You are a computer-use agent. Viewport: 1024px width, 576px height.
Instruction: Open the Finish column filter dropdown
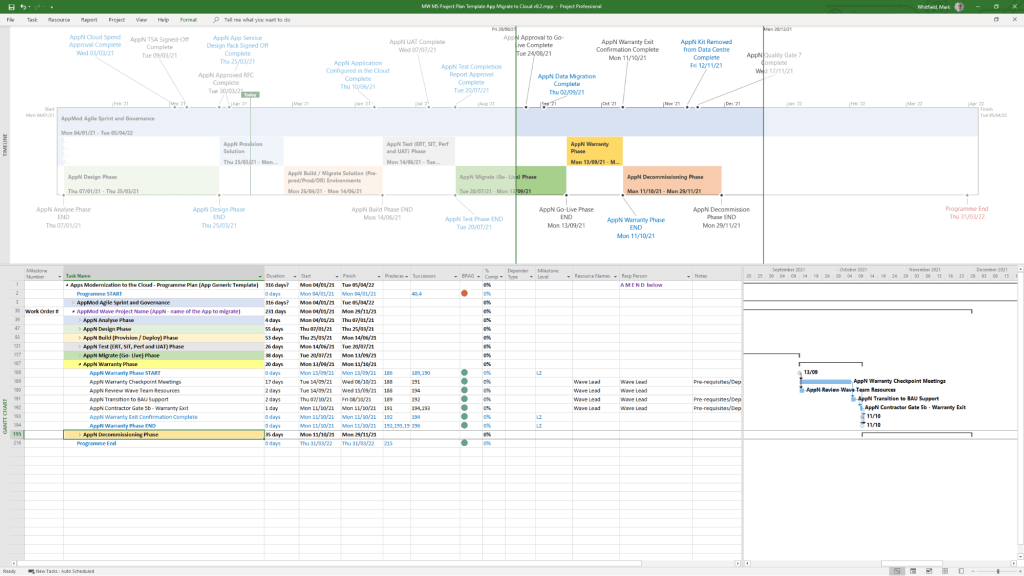click(379, 276)
